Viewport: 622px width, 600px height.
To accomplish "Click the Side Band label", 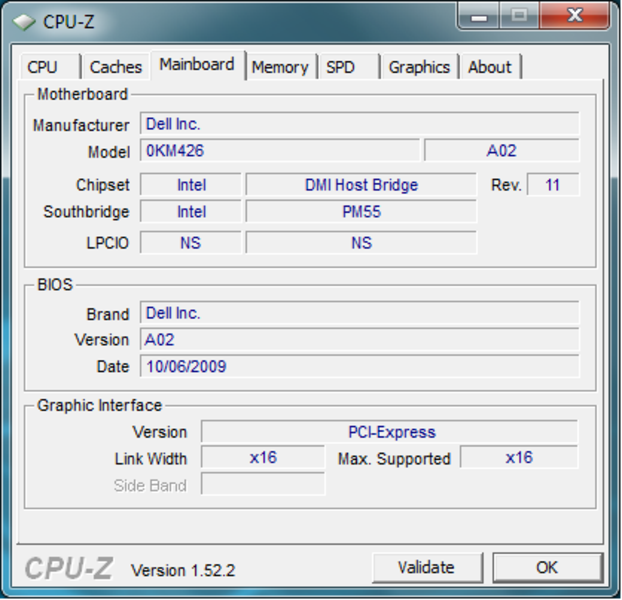I will [x=150, y=485].
